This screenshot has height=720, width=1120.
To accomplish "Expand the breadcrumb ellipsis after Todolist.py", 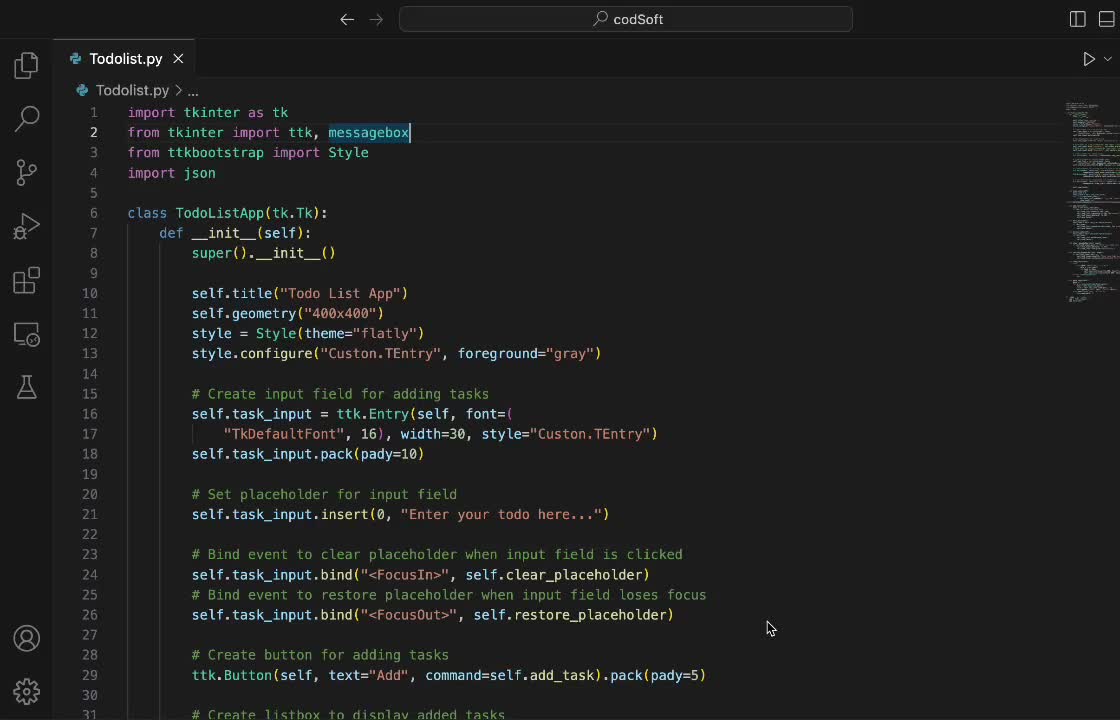I will click(193, 90).
